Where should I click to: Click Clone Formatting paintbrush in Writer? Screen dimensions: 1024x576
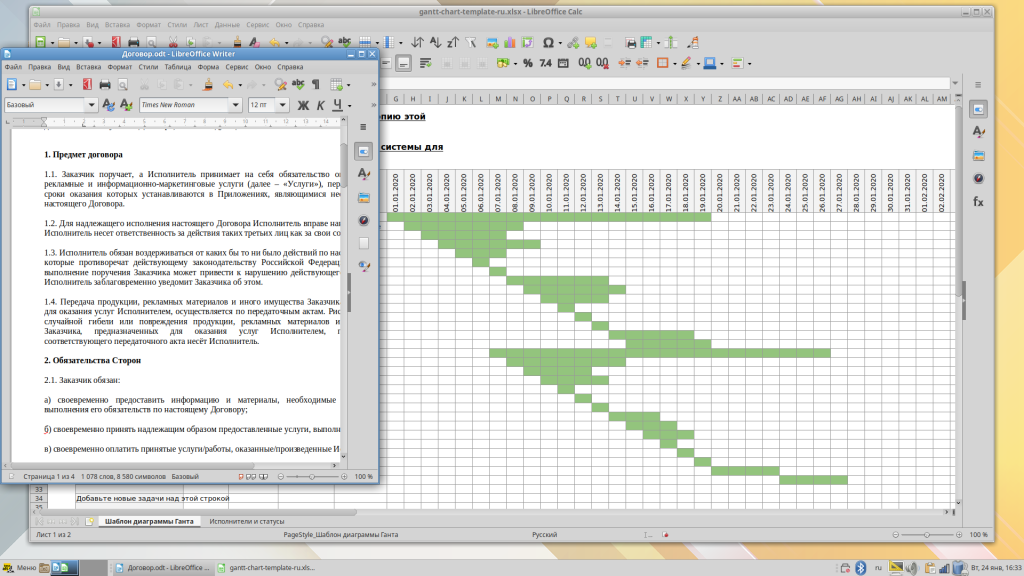tap(207, 85)
